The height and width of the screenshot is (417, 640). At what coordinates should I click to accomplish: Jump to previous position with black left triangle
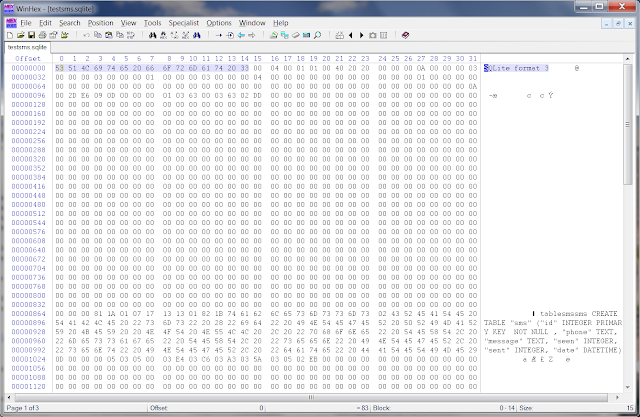351,35
